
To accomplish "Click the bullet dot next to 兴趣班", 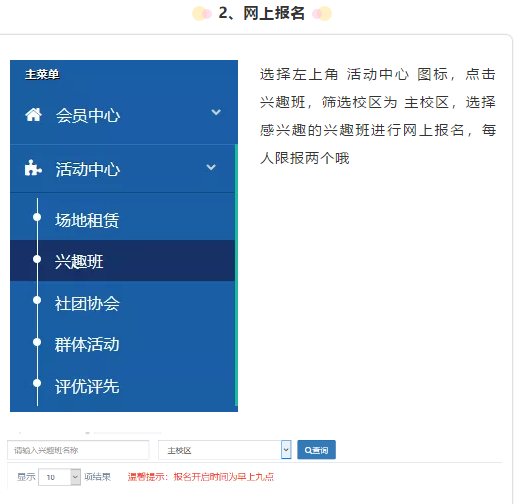I will tap(37, 259).
